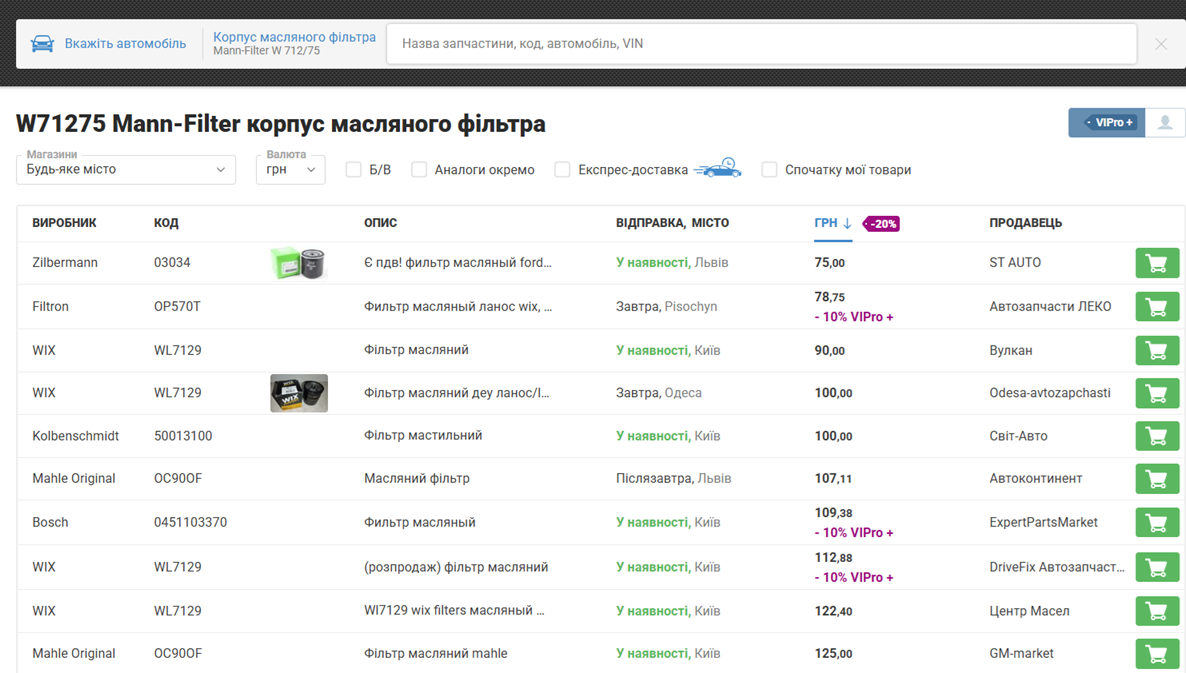
Task: Add Odesa-avtozapchasti WIX filter to cart
Action: [1157, 393]
